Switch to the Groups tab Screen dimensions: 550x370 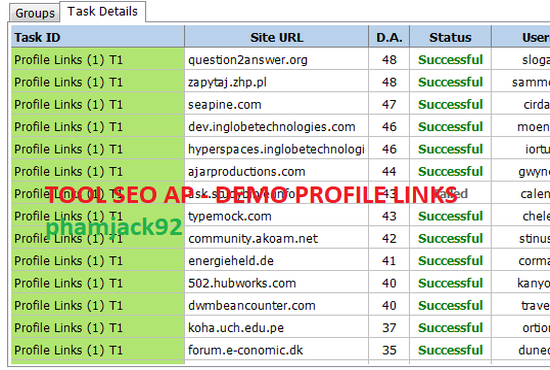[x=34, y=13]
